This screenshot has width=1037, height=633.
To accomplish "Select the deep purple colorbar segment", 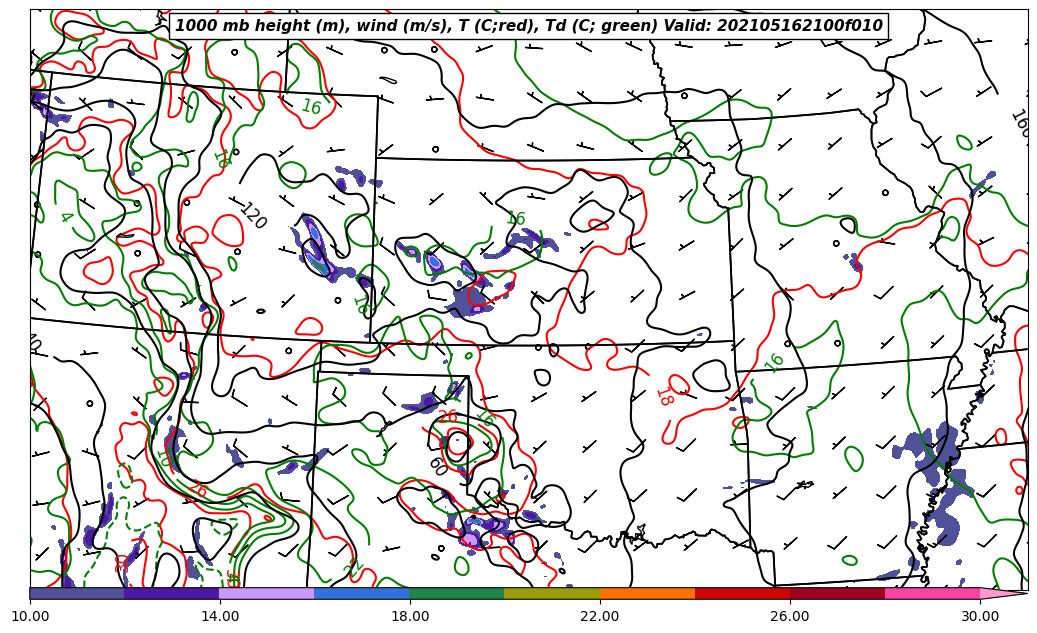I will [172, 593].
